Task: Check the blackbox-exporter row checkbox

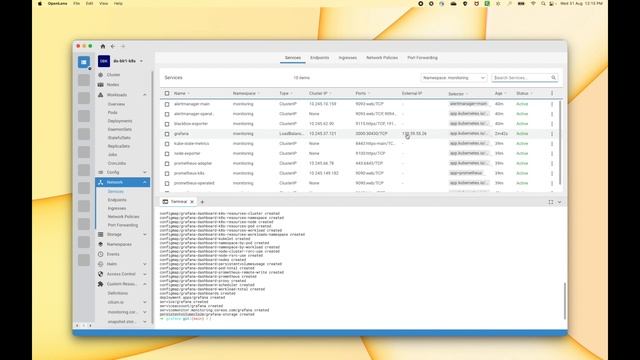Action: pos(167,124)
